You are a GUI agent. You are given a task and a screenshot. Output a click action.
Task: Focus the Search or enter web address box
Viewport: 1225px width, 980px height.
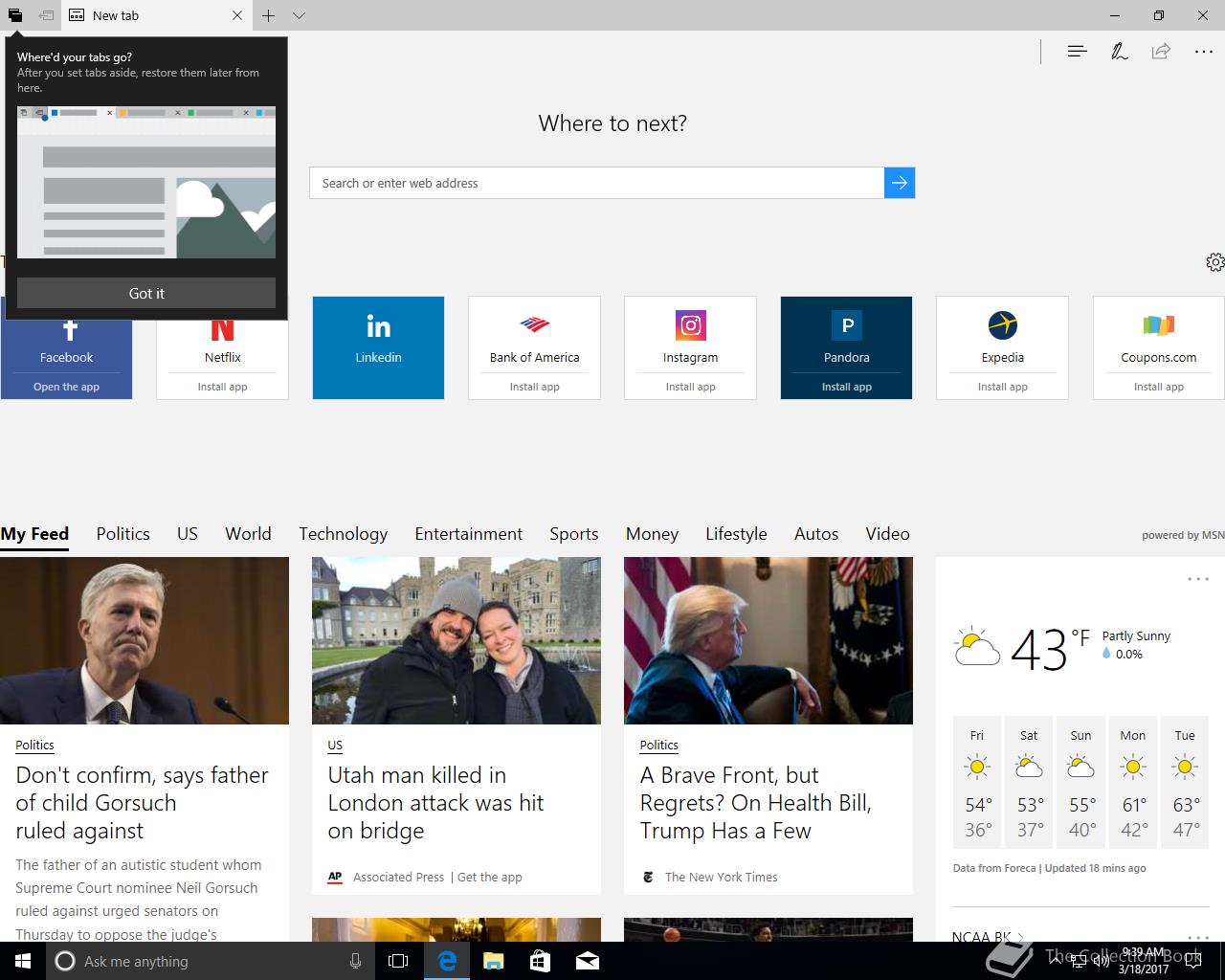point(596,183)
